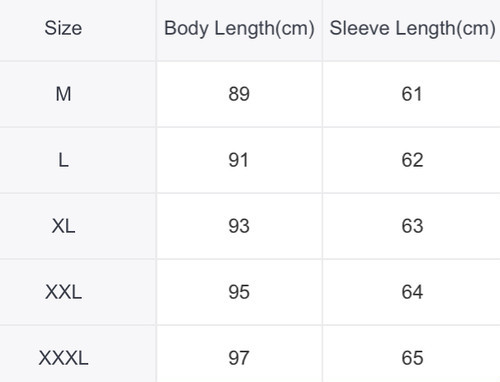The image size is (500, 382).
Task: Click body length value 93
Action: click(239, 226)
